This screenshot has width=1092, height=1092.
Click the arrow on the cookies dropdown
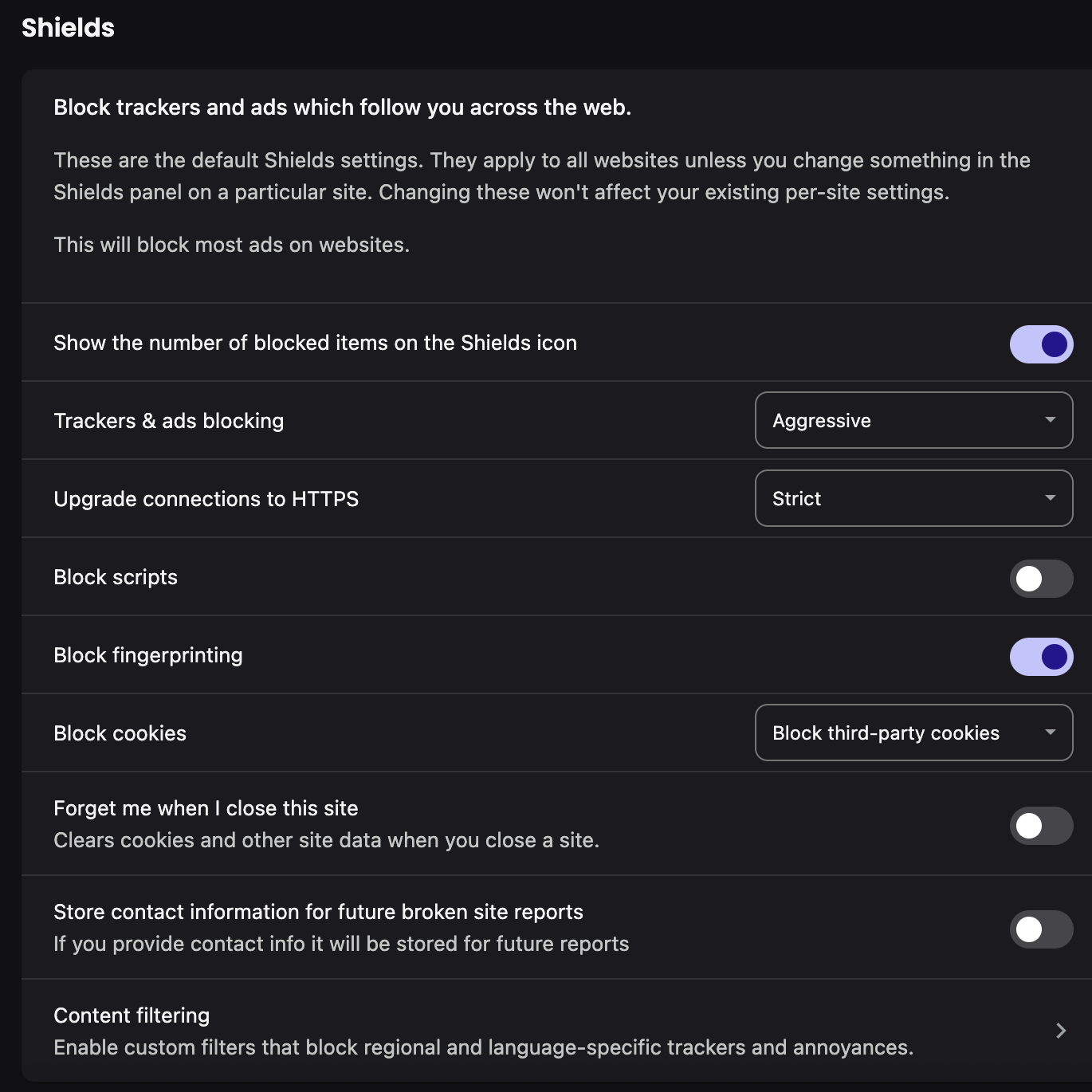[x=1050, y=733]
